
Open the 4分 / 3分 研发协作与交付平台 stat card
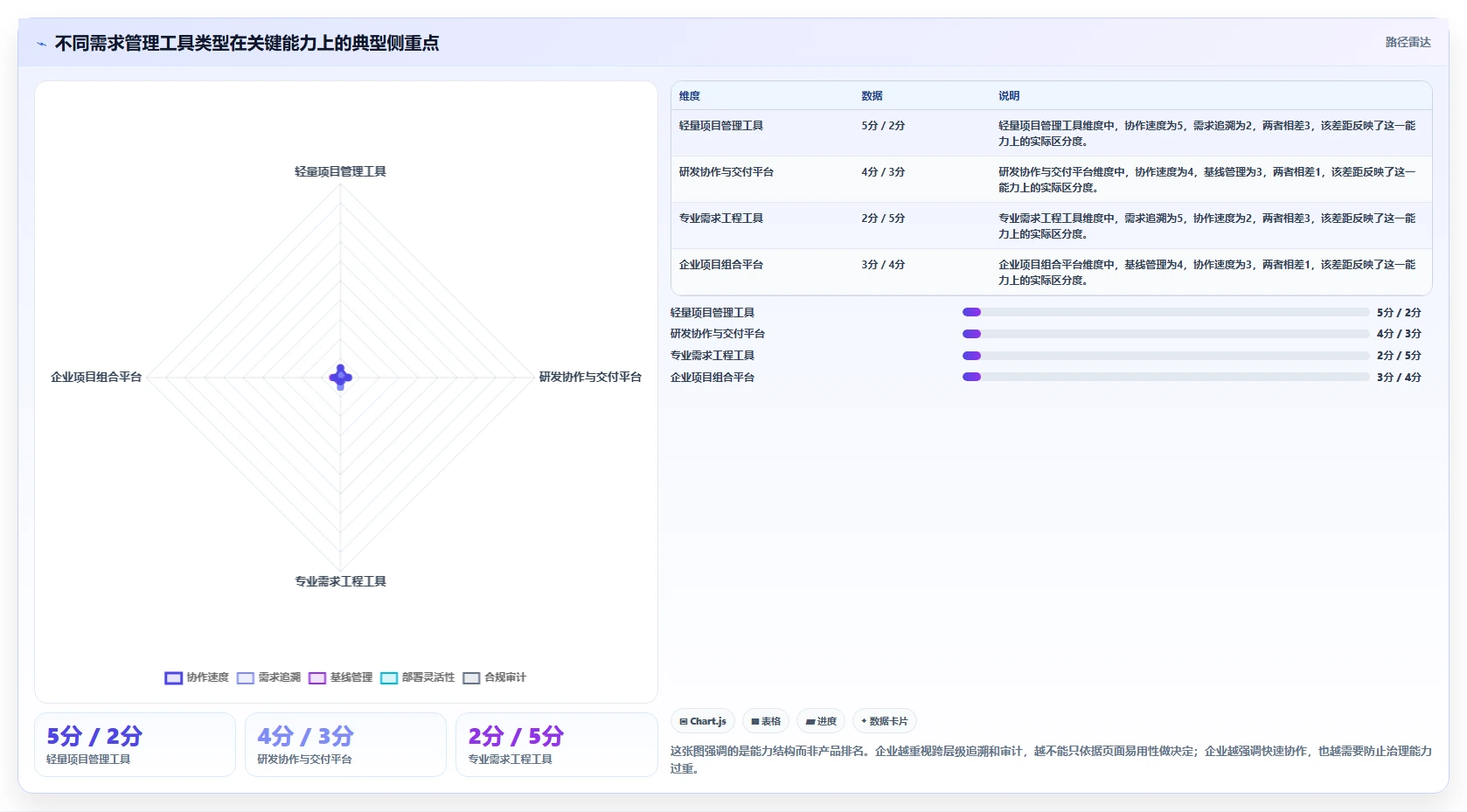(345, 745)
